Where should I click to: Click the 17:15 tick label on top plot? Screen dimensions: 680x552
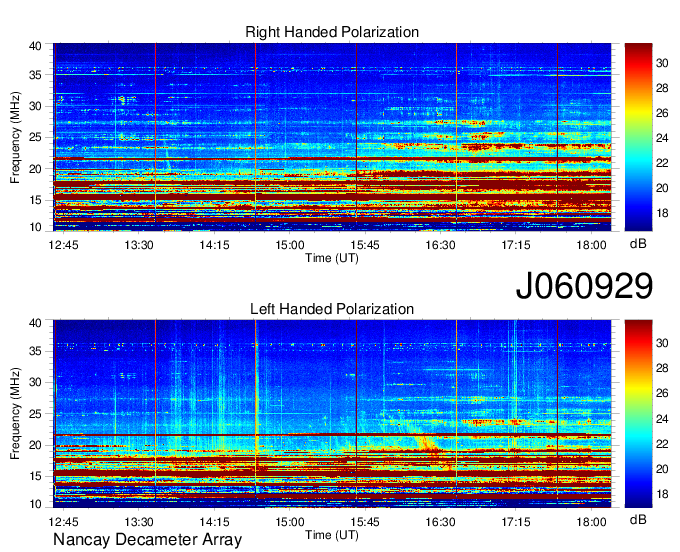tap(516, 245)
